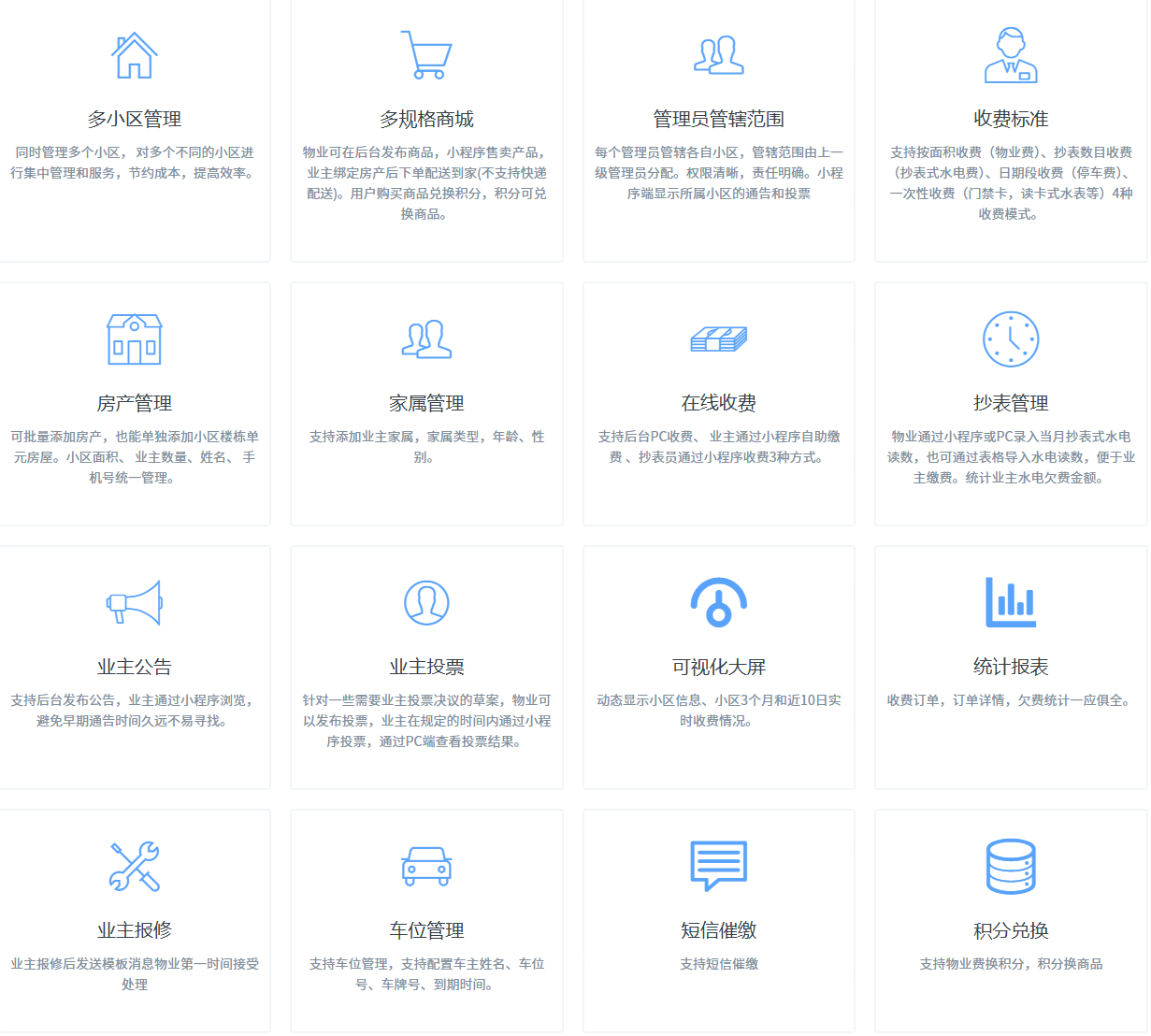Click the money stack icon above 在线收费
Viewport: 1151px width, 1036px height.
coord(718,339)
